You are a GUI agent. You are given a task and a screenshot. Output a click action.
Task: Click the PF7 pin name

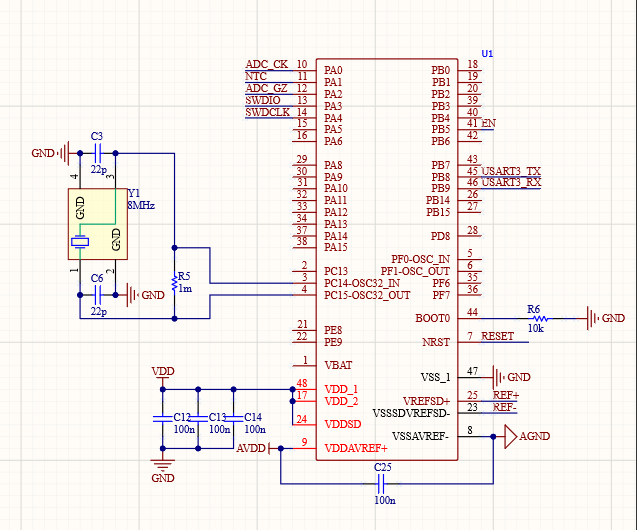(x=441, y=295)
